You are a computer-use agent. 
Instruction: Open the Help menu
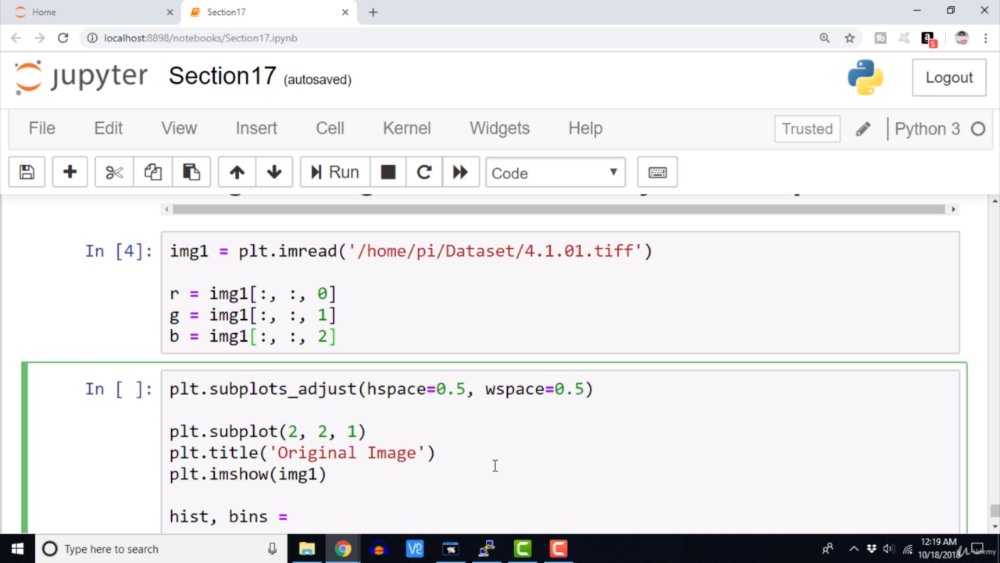(585, 128)
